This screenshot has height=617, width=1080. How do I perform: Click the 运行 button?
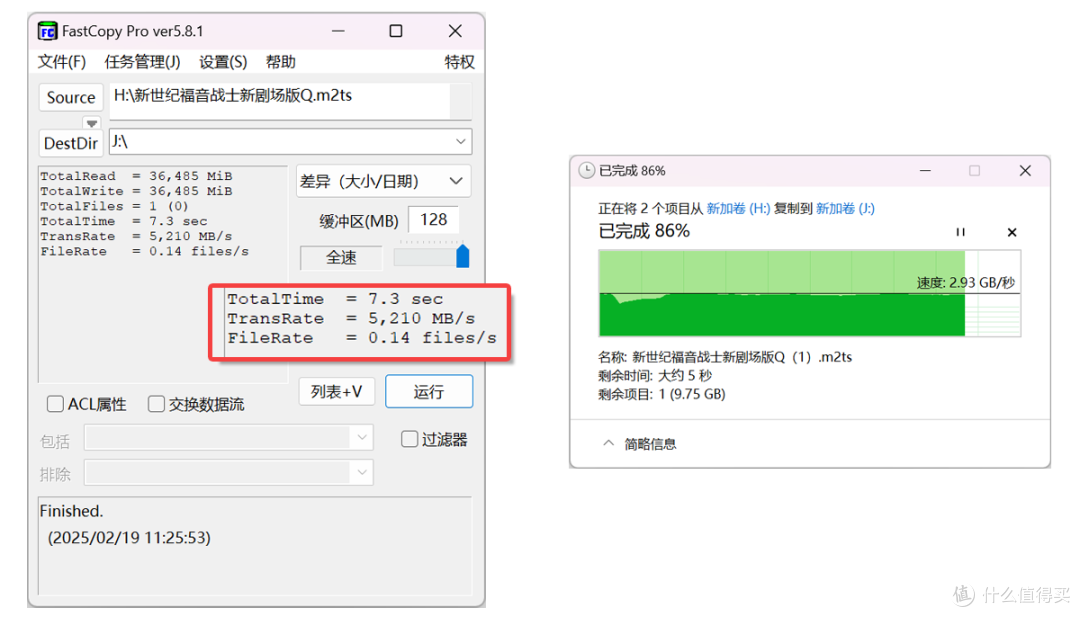[x=428, y=392]
